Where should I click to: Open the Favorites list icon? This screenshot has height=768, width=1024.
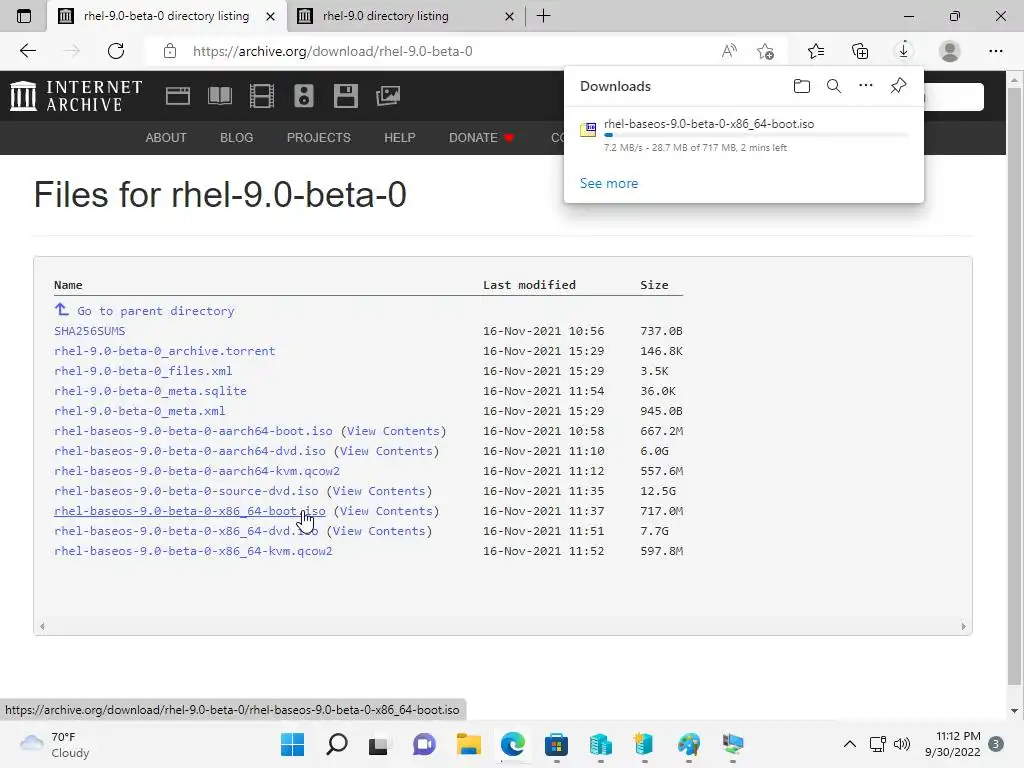816,51
